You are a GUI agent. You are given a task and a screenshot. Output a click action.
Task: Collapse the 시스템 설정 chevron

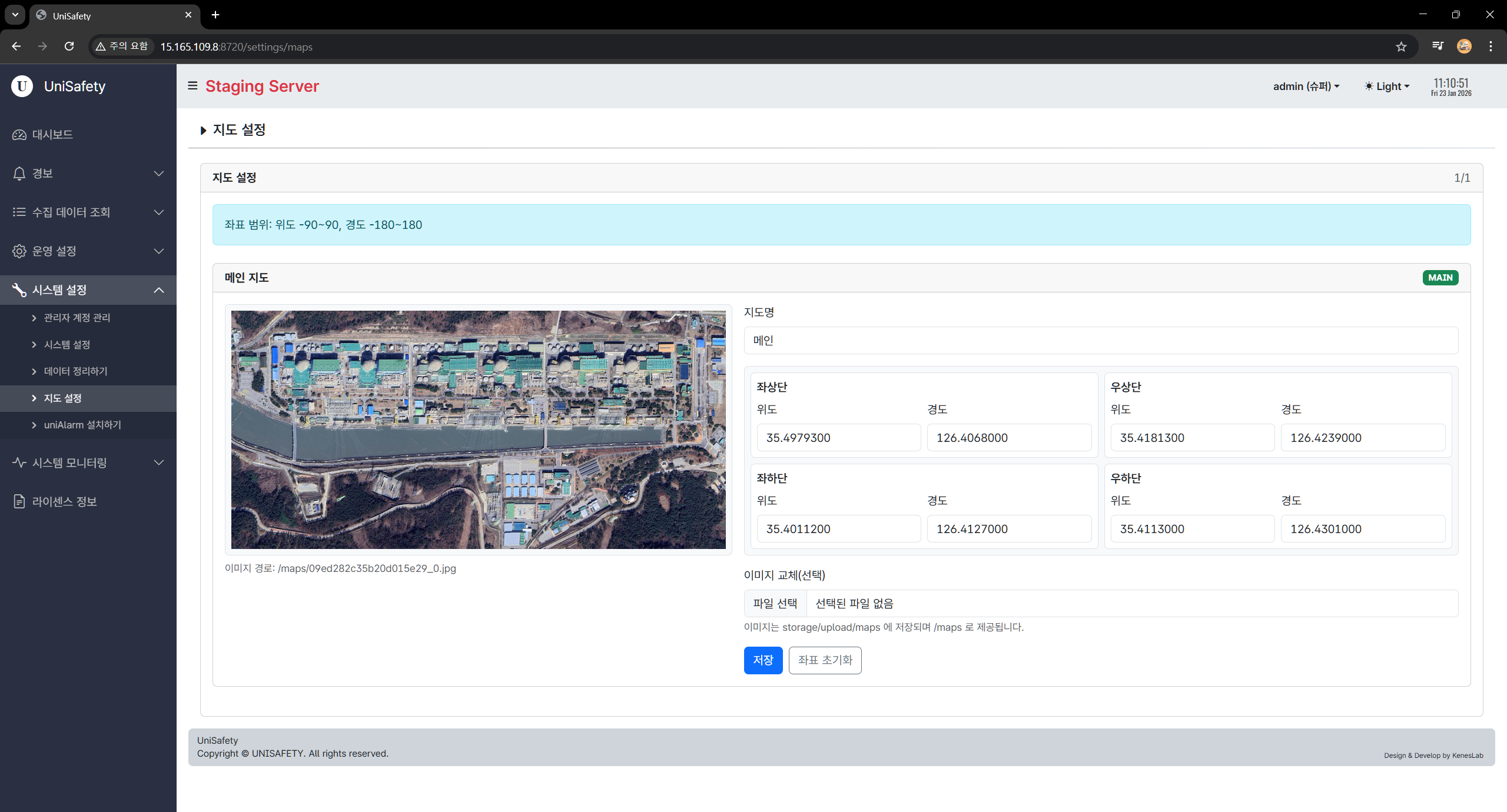[159, 290]
